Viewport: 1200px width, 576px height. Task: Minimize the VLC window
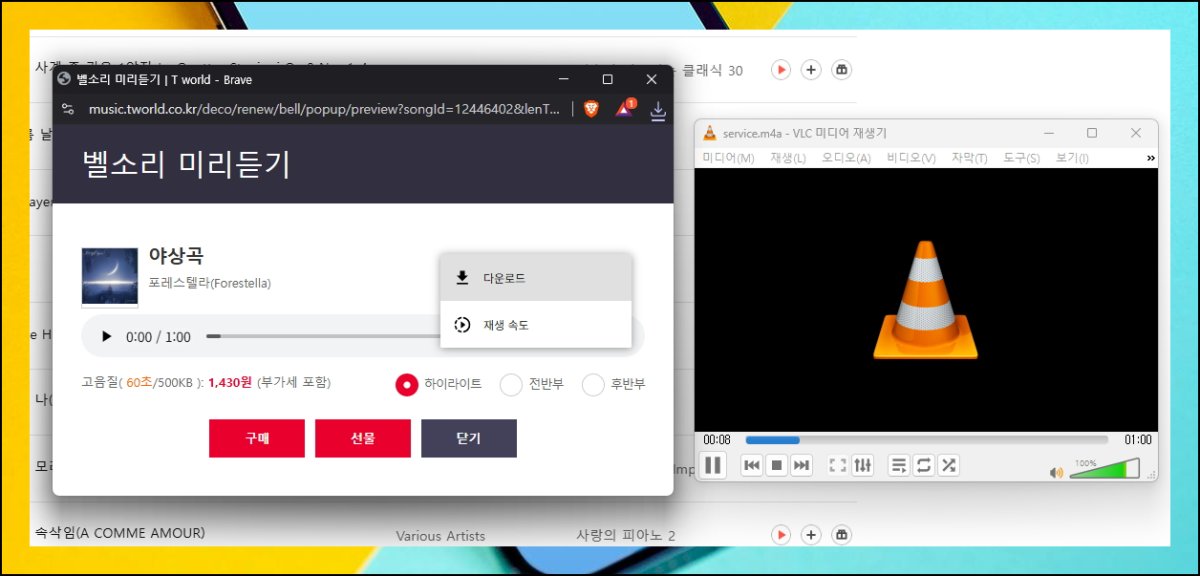click(x=1048, y=133)
